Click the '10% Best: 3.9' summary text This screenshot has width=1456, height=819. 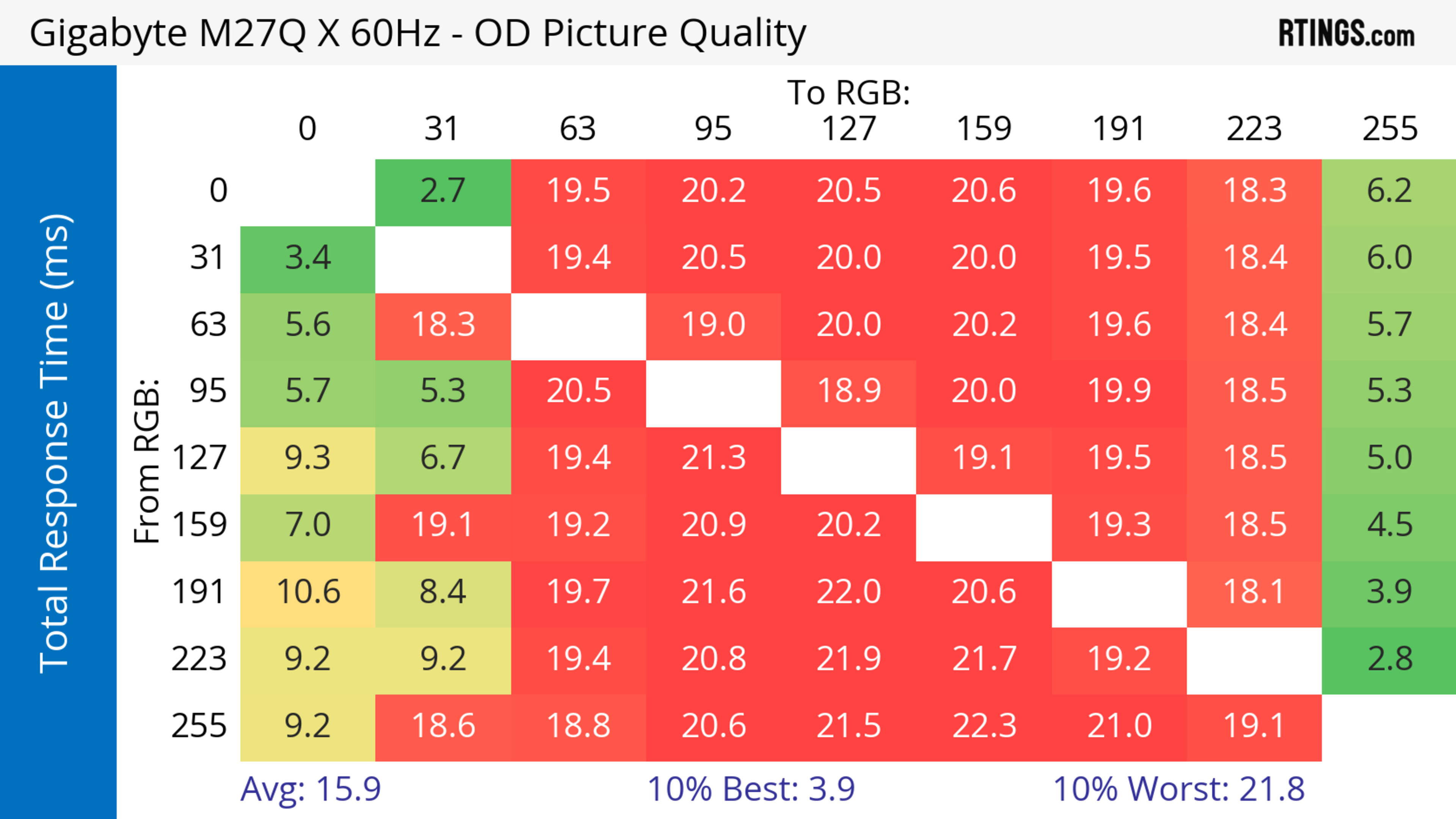click(751, 789)
